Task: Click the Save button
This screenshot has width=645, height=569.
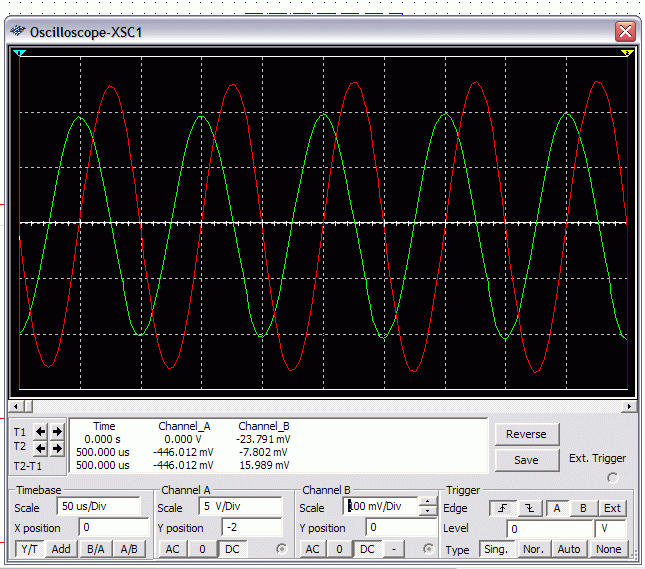Action: point(526,460)
